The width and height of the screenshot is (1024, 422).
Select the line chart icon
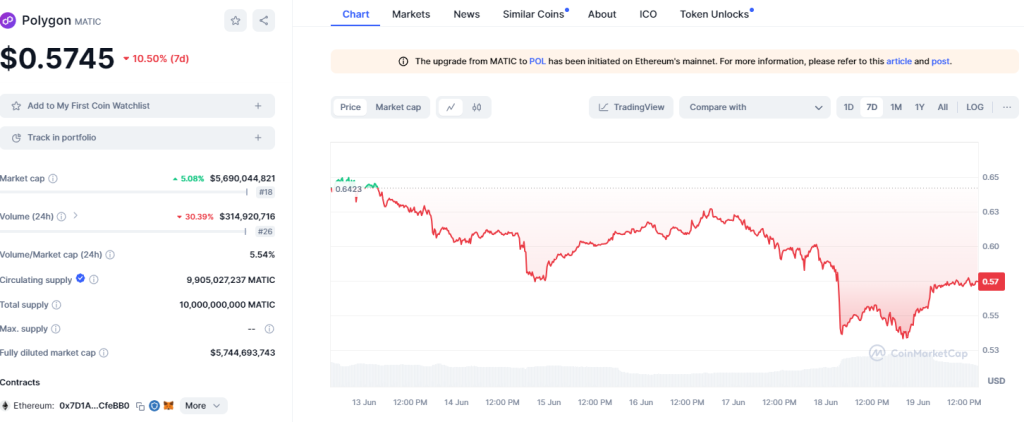451,107
